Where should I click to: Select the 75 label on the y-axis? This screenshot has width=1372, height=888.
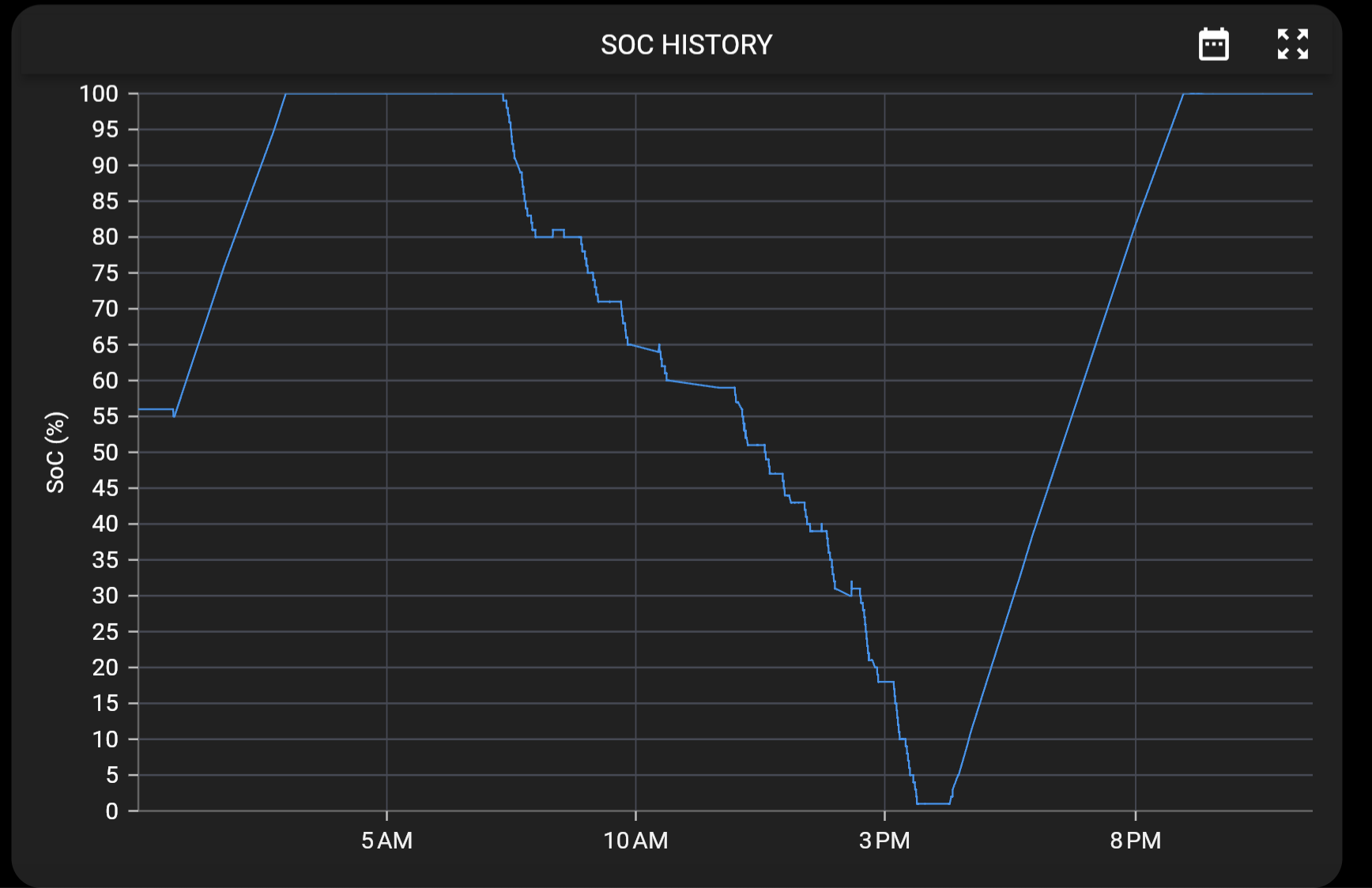(104, 273)
